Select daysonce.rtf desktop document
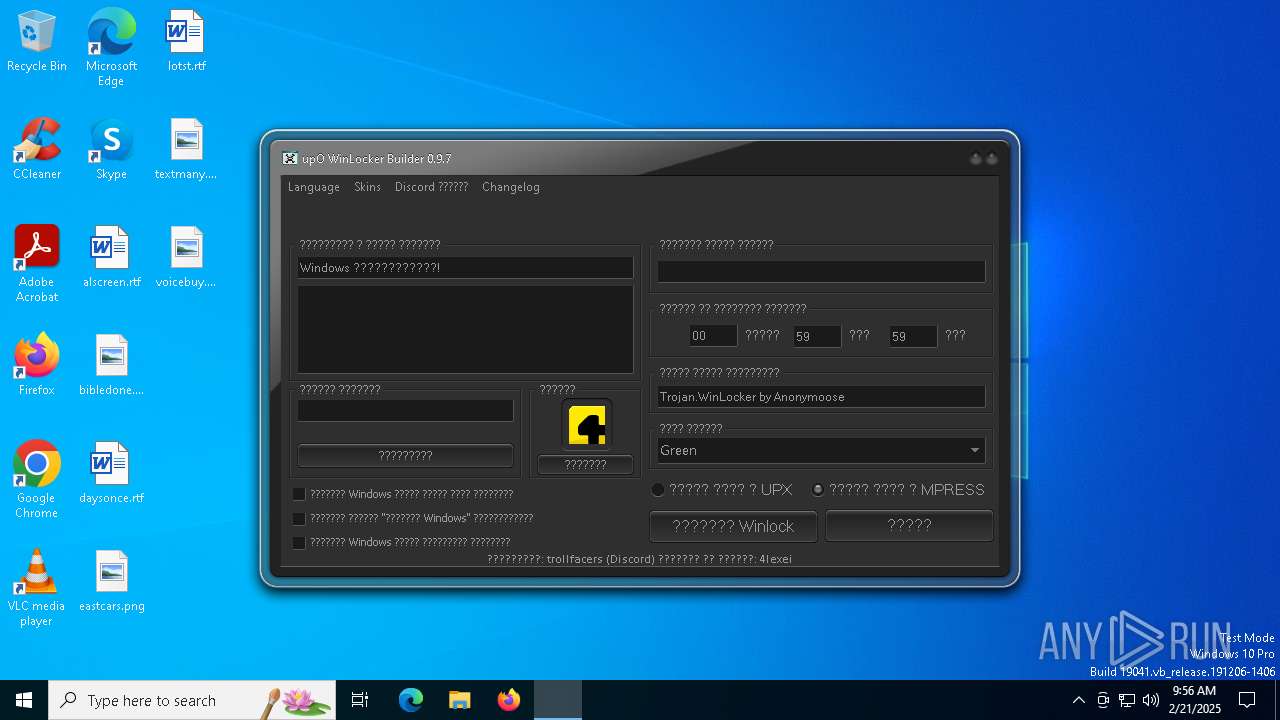The width and height of the screenshot is (1280, 720). (x=111, y=473)
